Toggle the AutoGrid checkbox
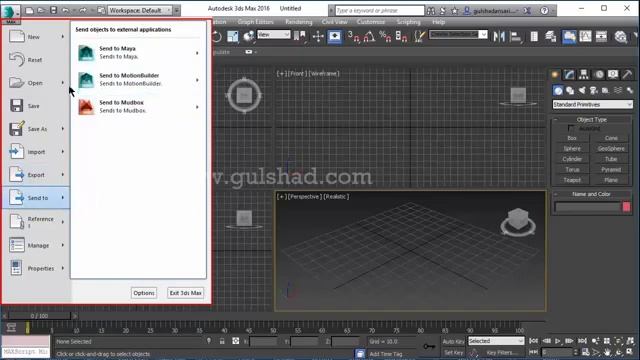This screenshot has height=360, width=640. 571,128
